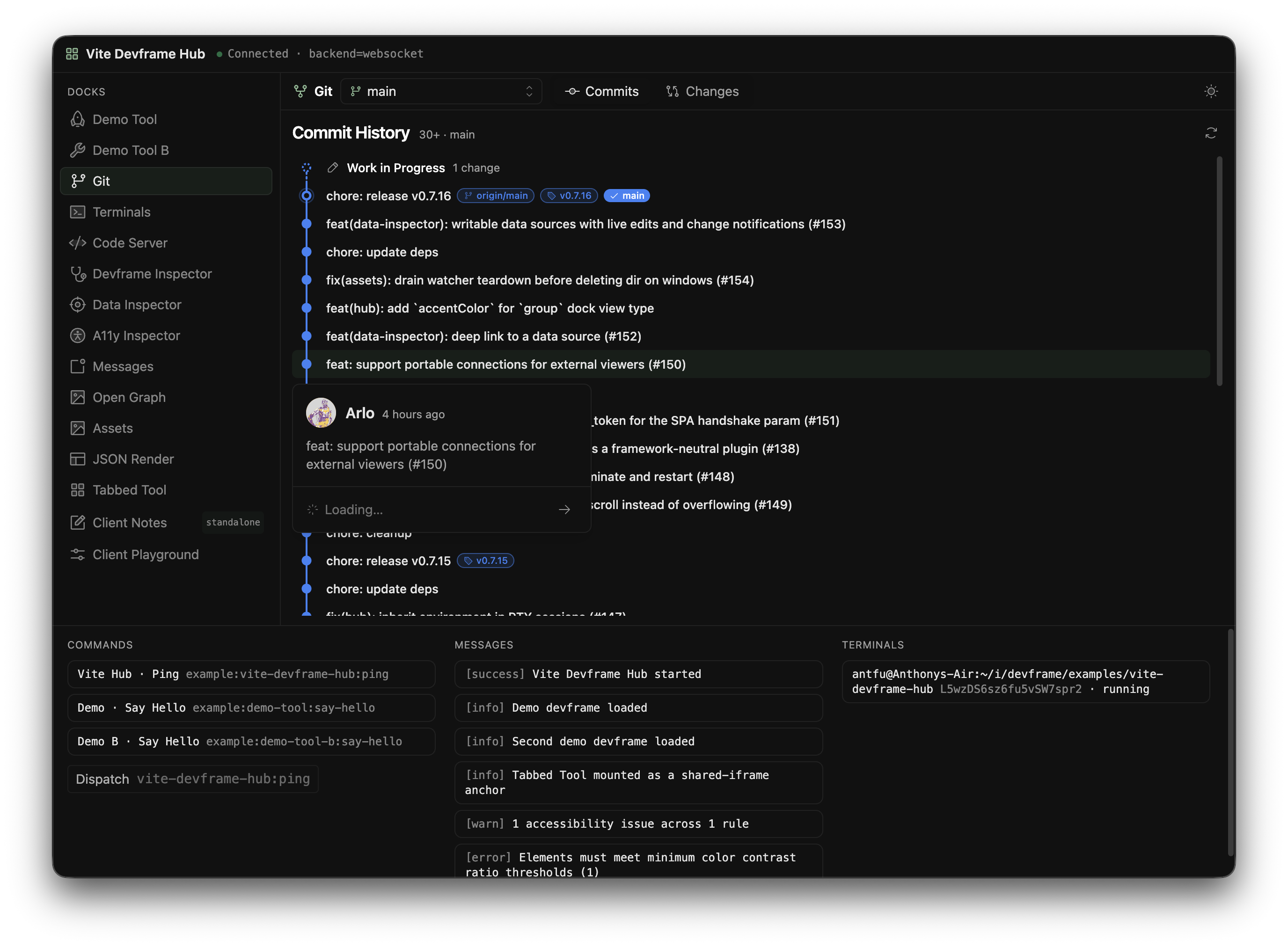
Task: Open the main branch selector dropdown
Action: coord(441,91)
